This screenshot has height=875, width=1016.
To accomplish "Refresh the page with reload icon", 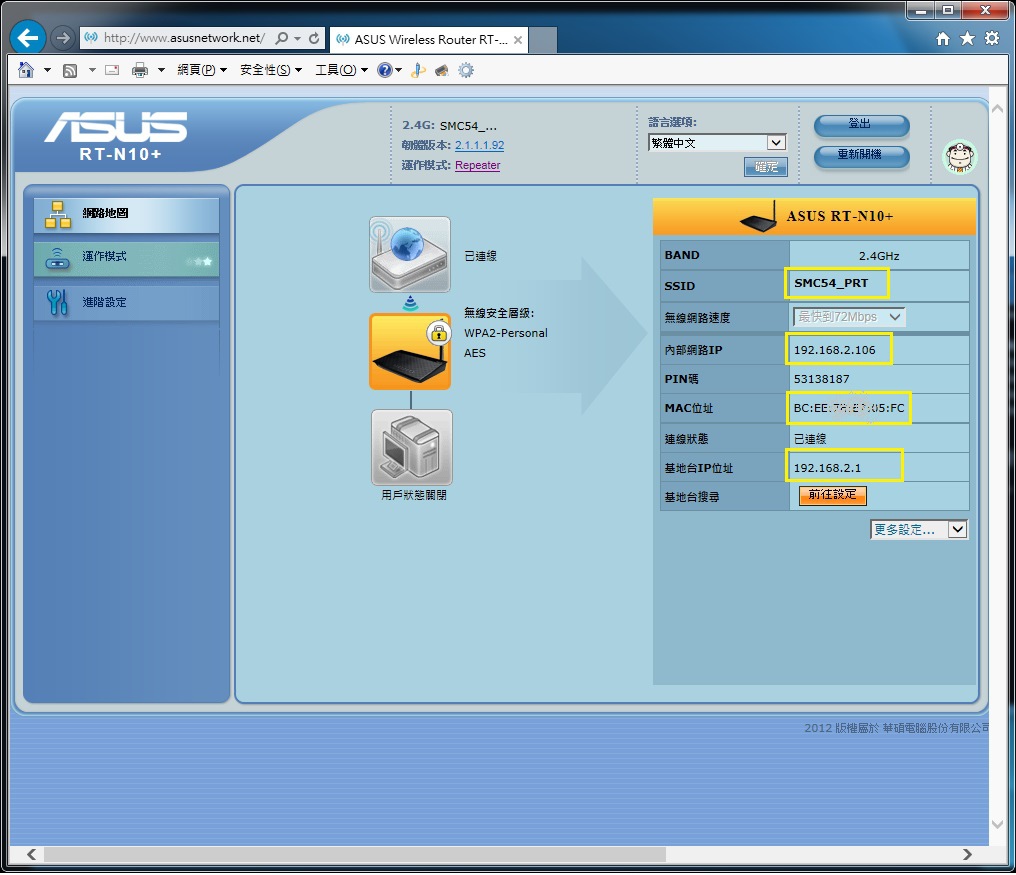I will [x=314, y=38].
